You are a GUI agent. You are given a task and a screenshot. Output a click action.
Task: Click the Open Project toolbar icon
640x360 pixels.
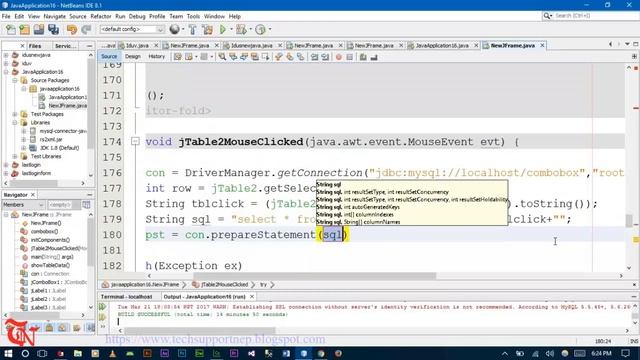point(39,29)
